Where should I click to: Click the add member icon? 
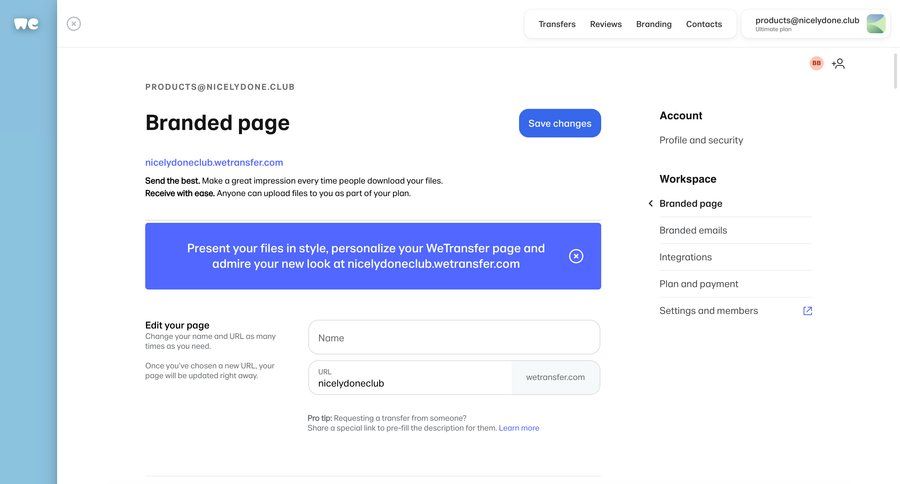838,63
